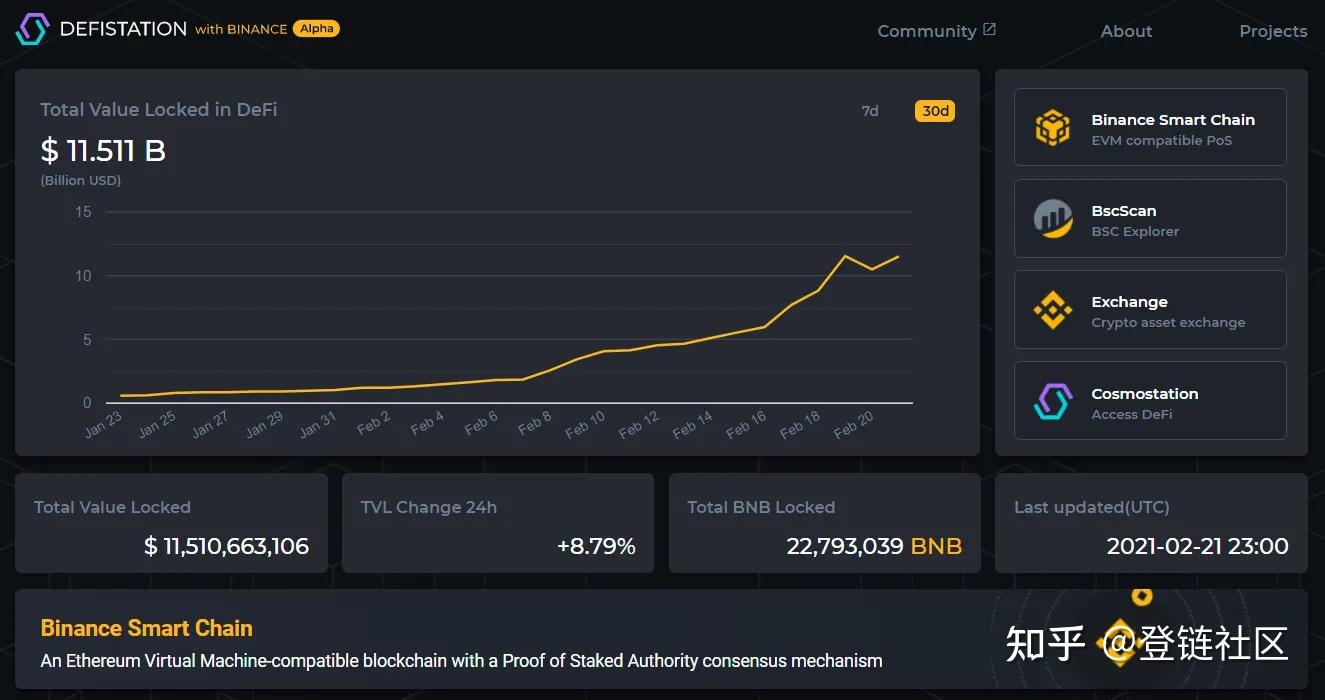Click the Binance Exchange diamond icon
Viewport: 1325px width, 700px height.
(x=1053, y=310)
